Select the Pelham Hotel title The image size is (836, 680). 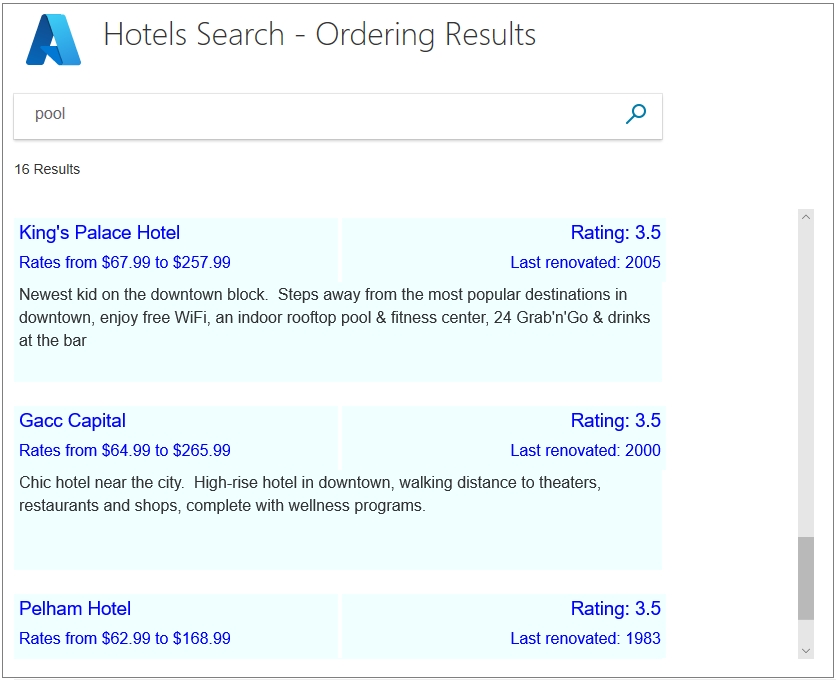75,609
